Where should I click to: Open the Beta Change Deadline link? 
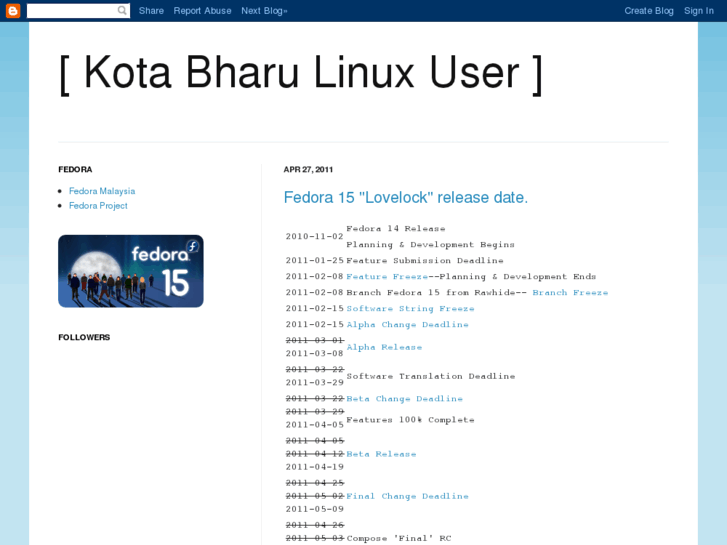click(404, 399)
